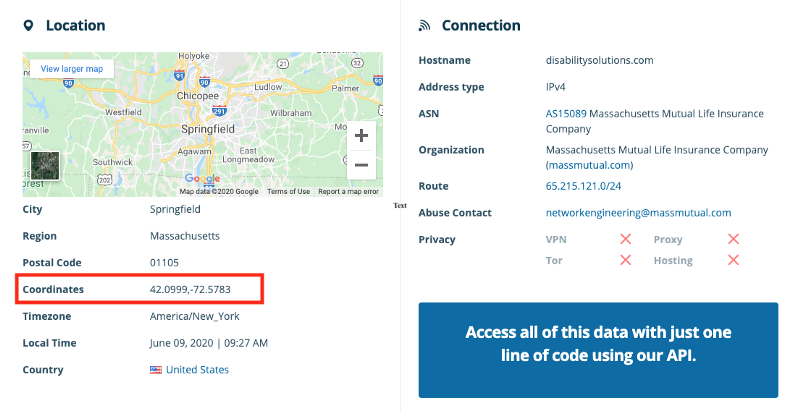This screenshot has height=413, width=800.
Task: Click the location pin icon
Action: (x=29, y=26)
